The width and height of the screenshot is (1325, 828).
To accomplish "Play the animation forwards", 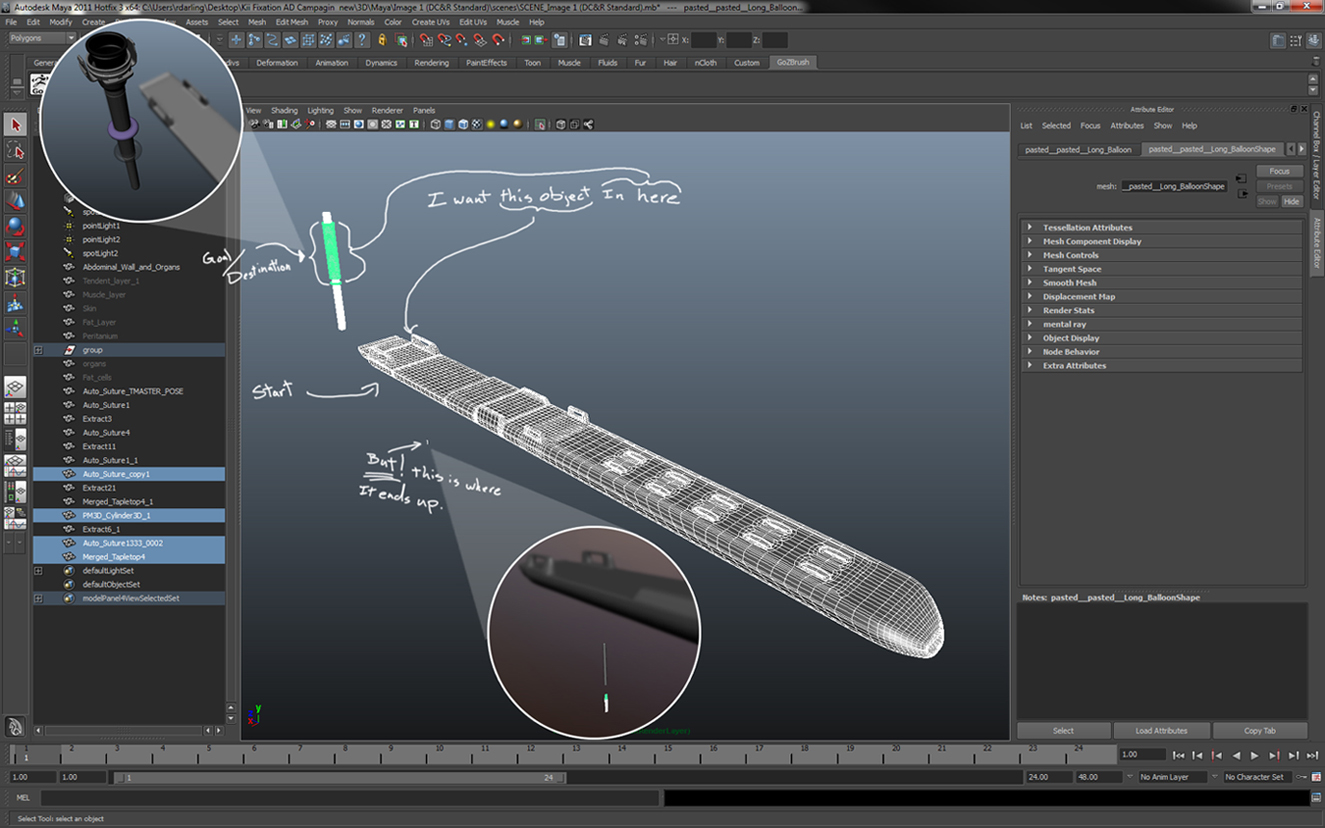I will (1255, 756).
